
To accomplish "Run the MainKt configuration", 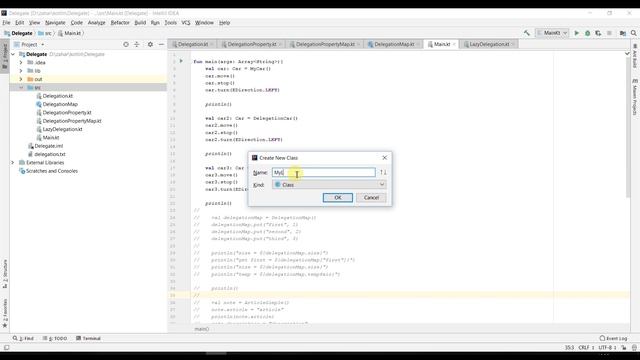I will (577, 33).
